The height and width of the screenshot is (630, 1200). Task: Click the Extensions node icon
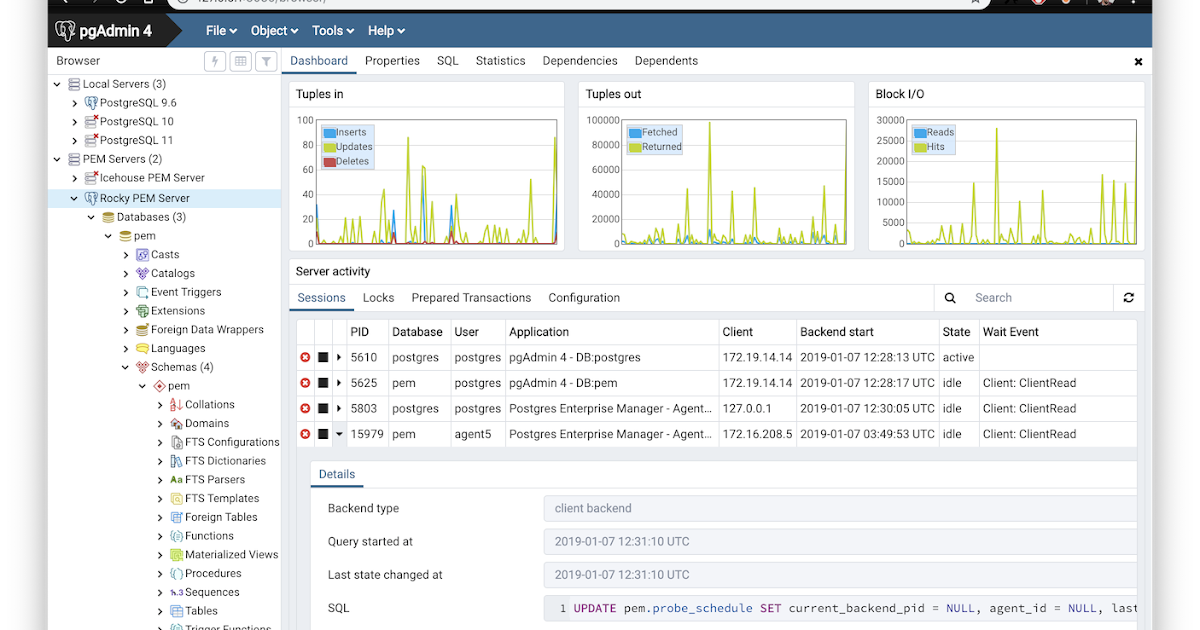(x=142, y=311)
